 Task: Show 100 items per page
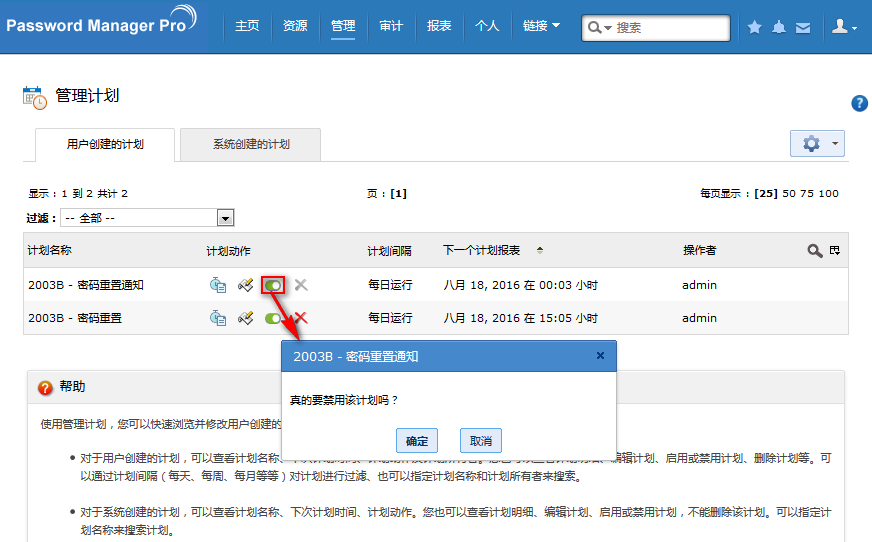[x=828, y=193]
